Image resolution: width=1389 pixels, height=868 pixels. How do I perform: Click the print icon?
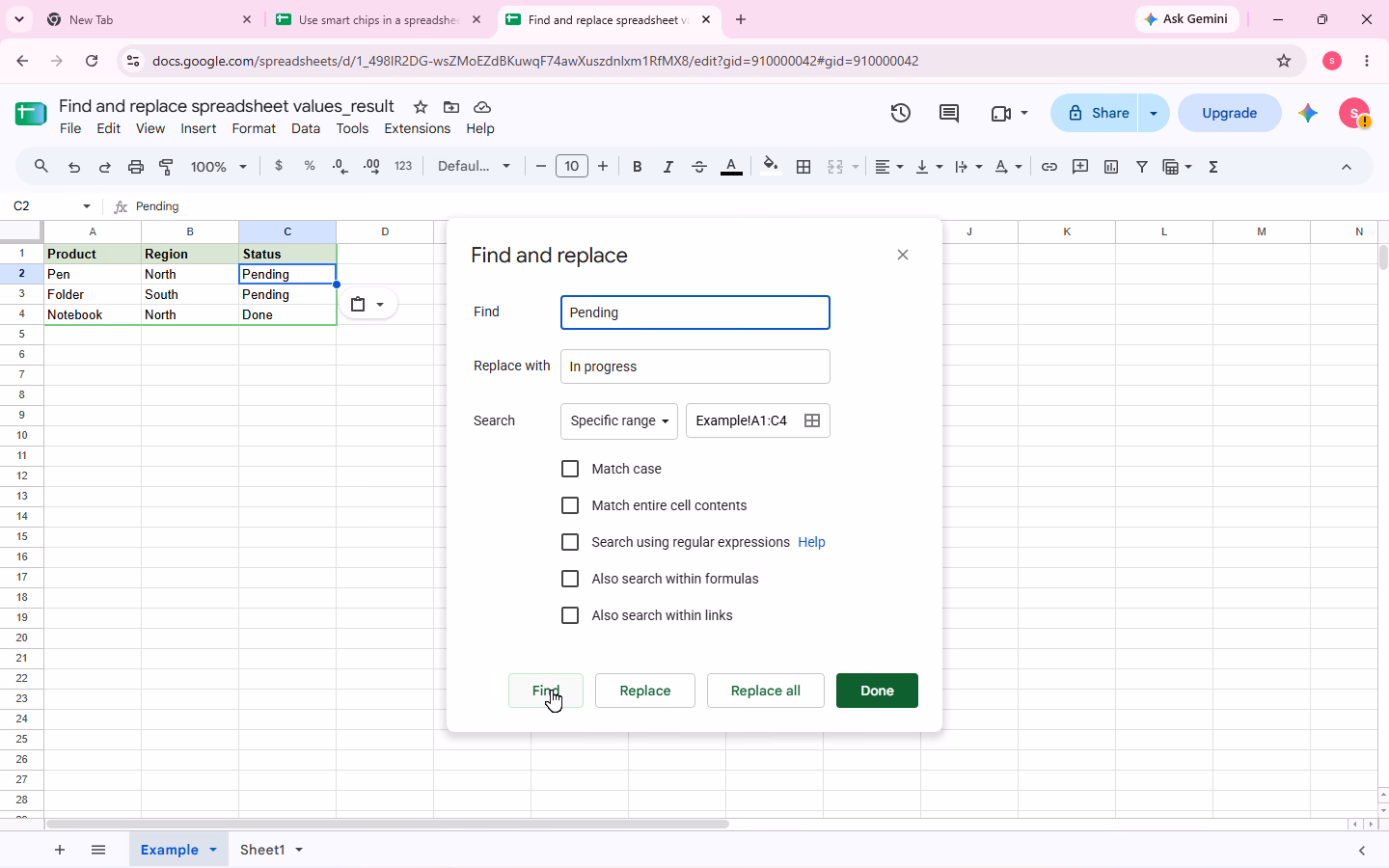(136, 167)
